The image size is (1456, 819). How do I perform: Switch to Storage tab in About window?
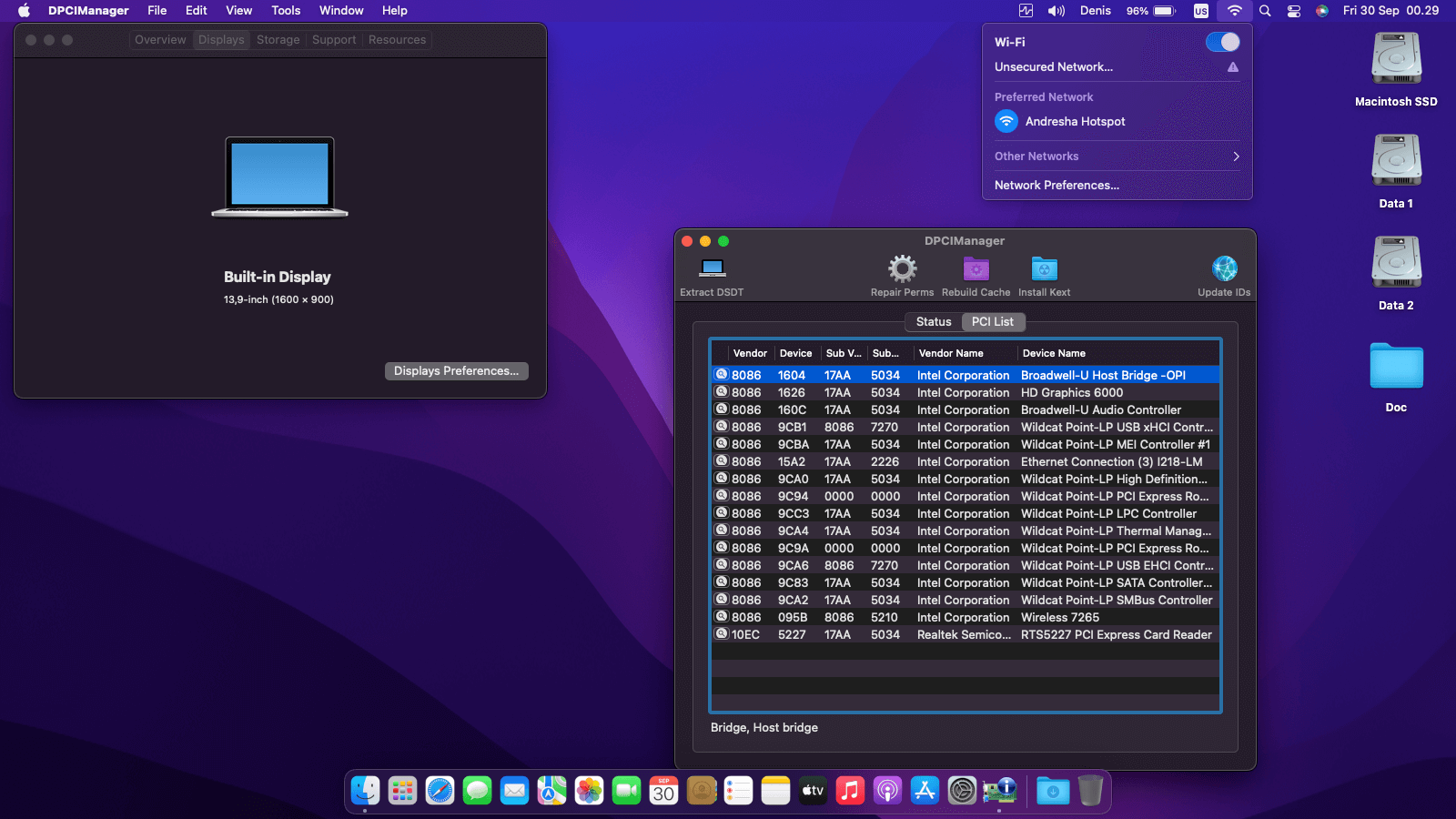278,40
